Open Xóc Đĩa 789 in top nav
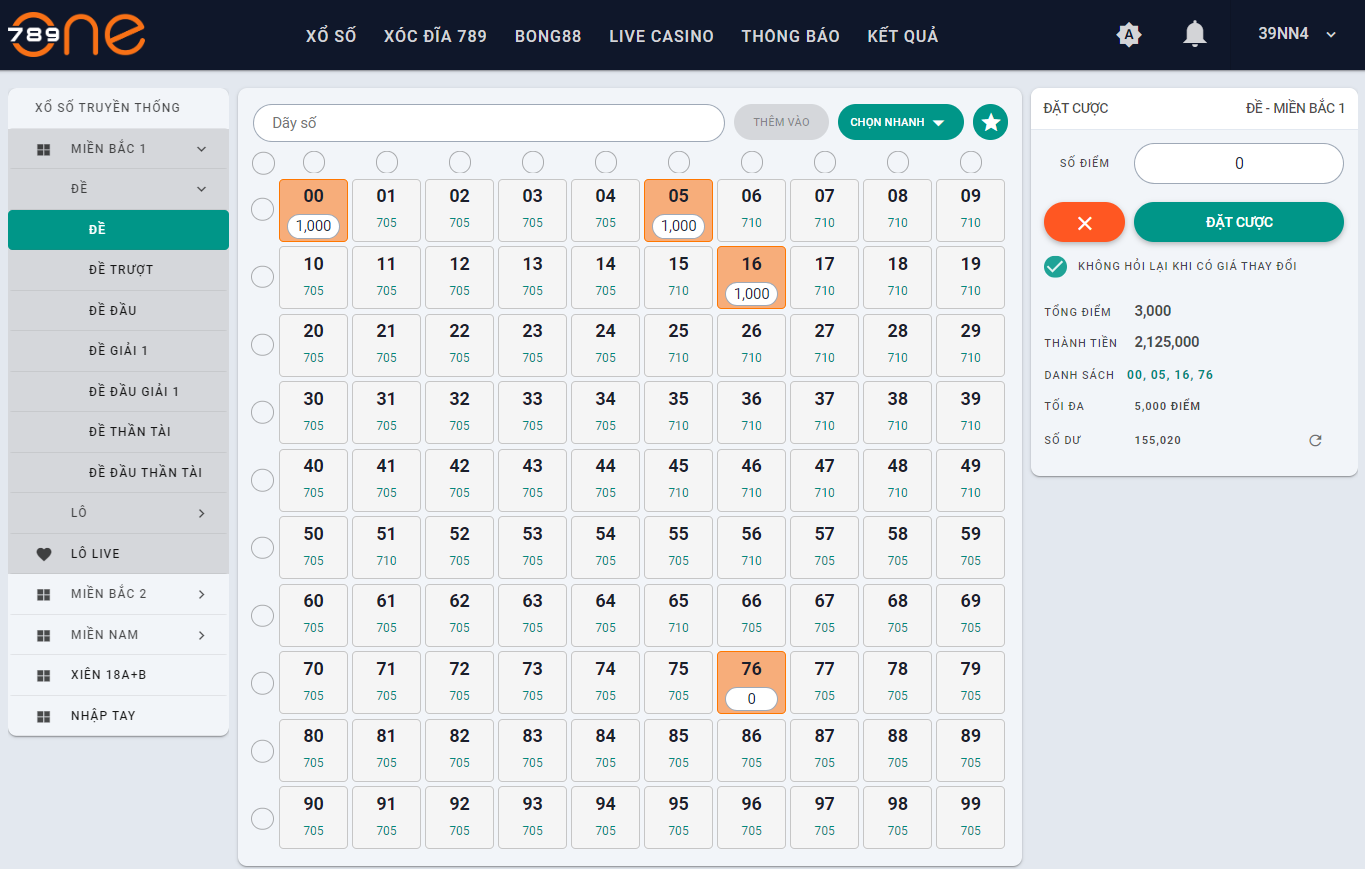This screenshot has width=1365, height=869. (435, 36)
